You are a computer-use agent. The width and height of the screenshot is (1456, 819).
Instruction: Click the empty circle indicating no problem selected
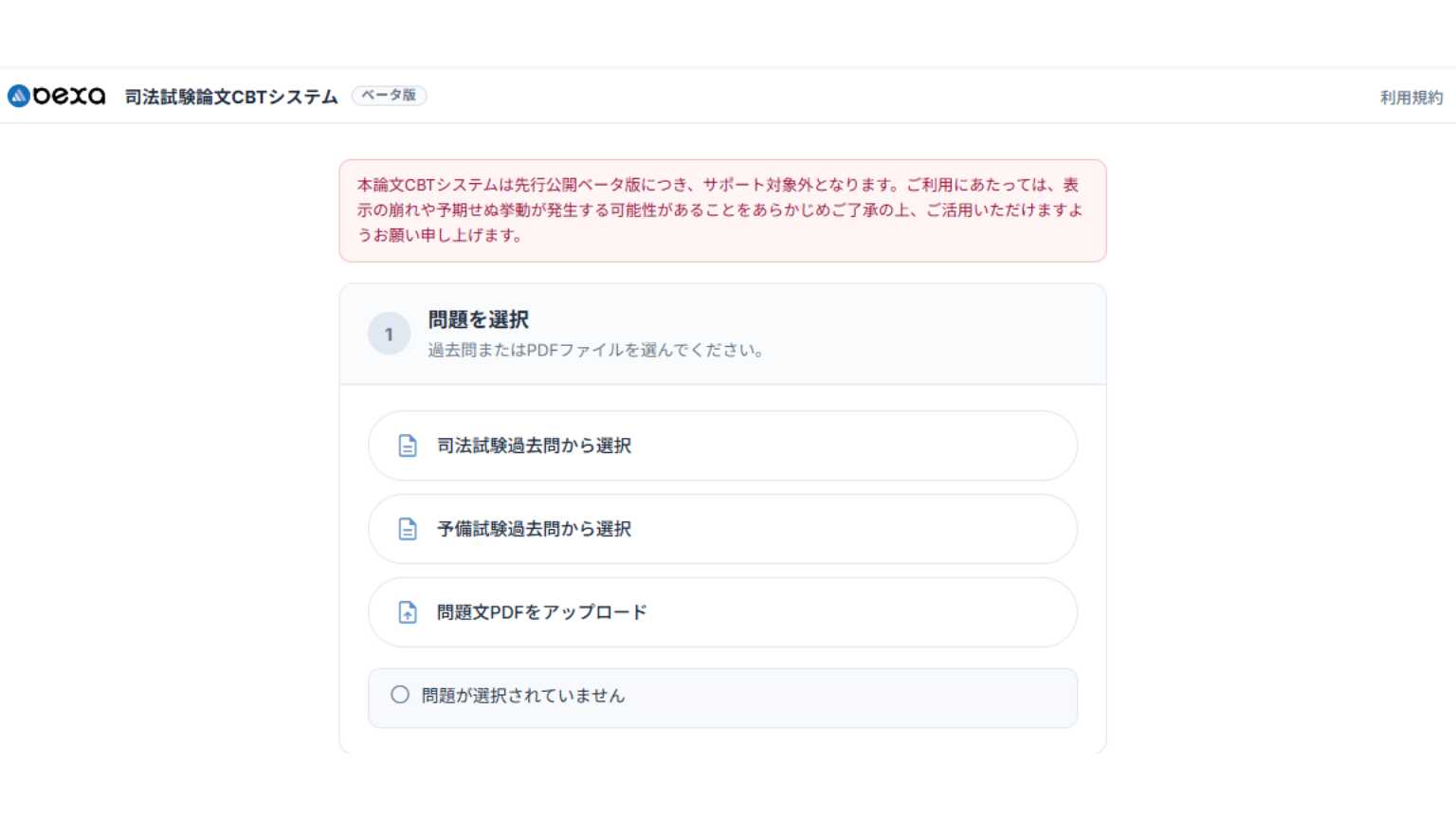pos(399,696)
